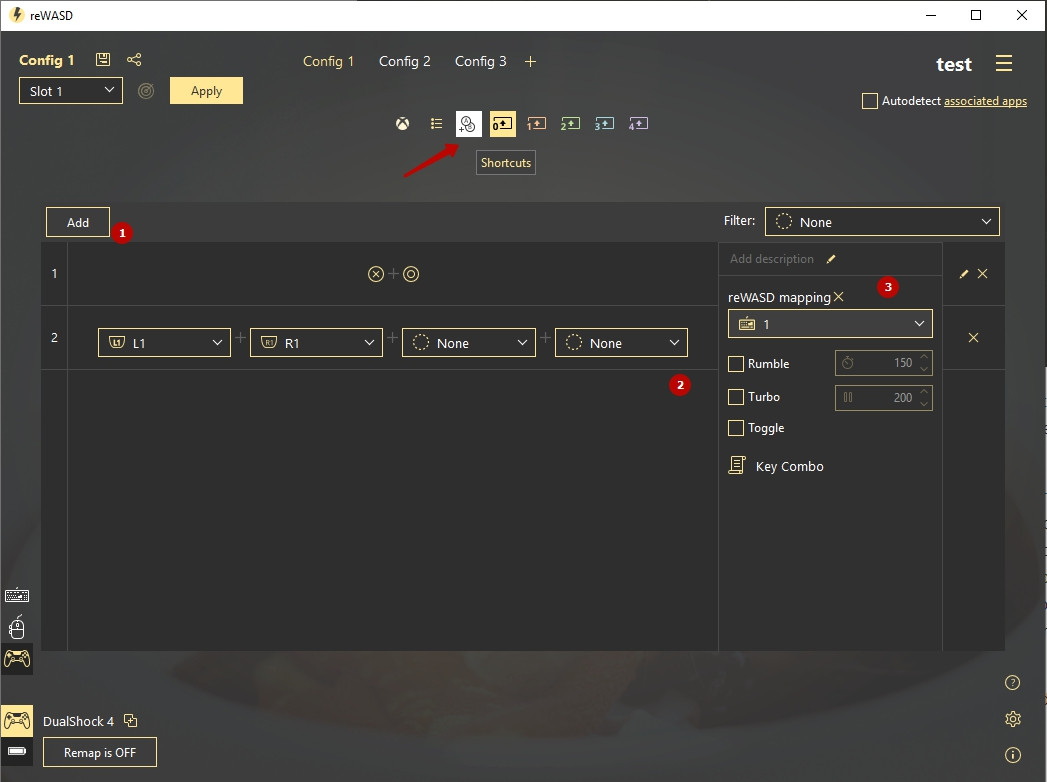The image size is (1047, 782).
Task: Click the Add shortcut button
Action: 78,222
